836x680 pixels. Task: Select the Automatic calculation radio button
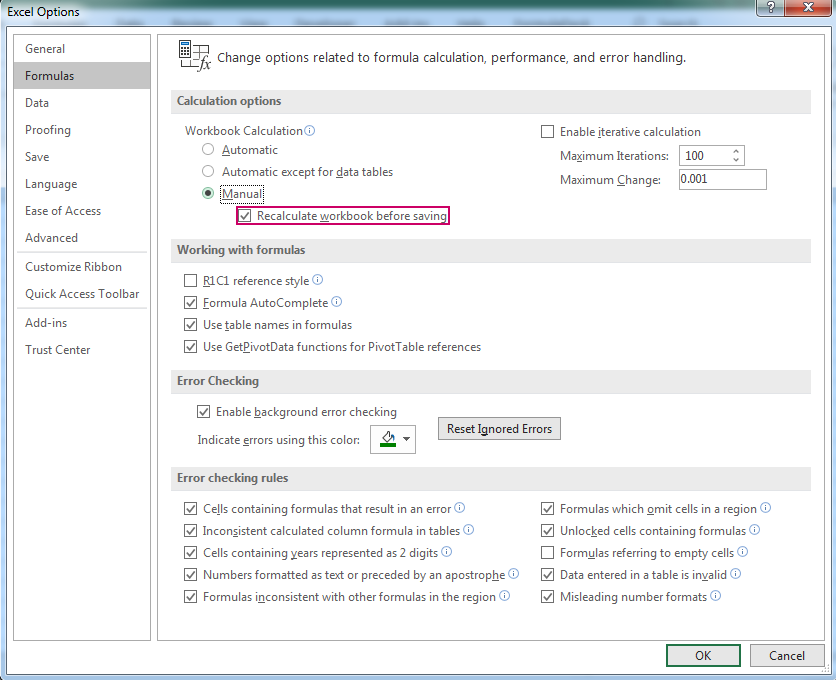[208, 149]
